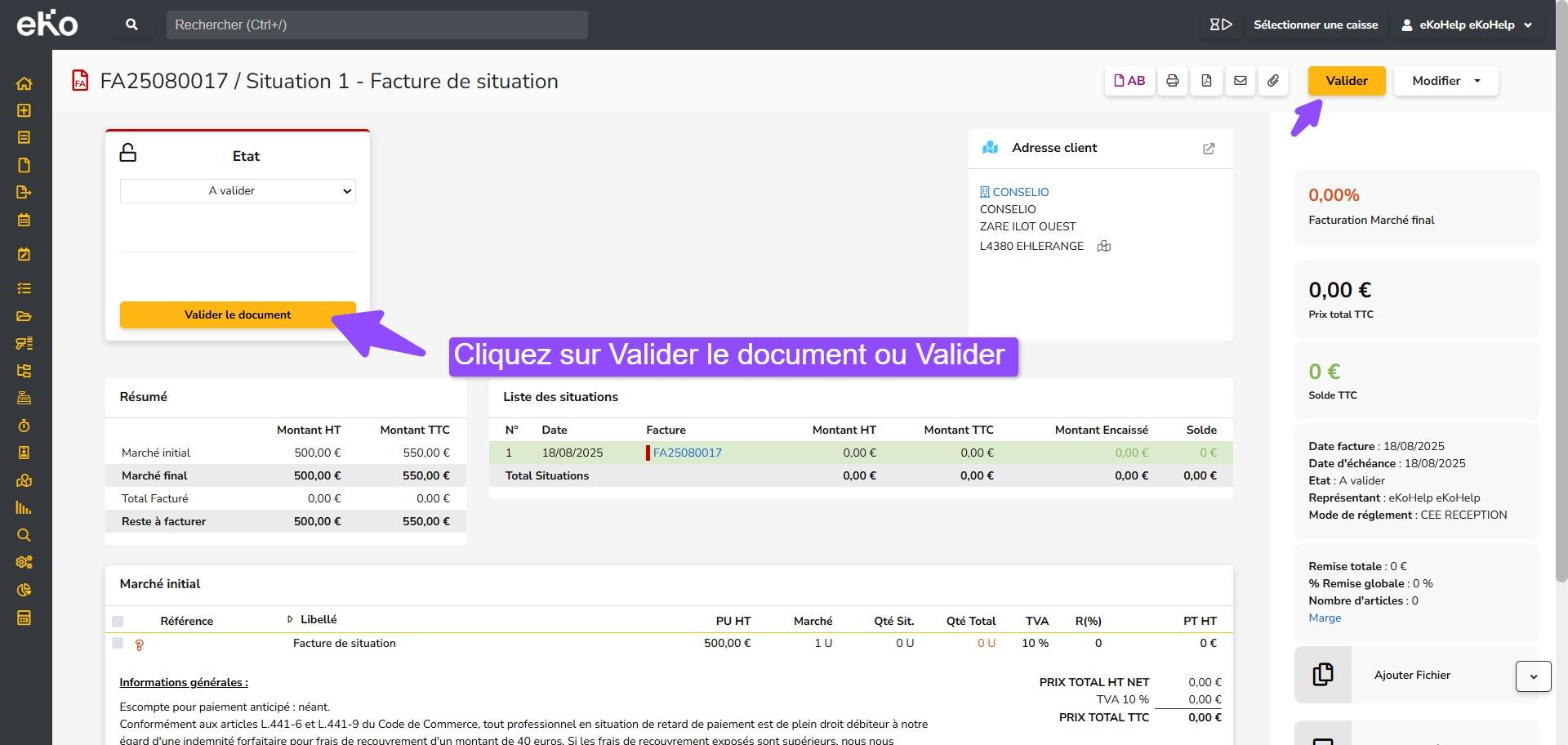
Task: Open the home icon in the sidebar
Action: [24, 83]
